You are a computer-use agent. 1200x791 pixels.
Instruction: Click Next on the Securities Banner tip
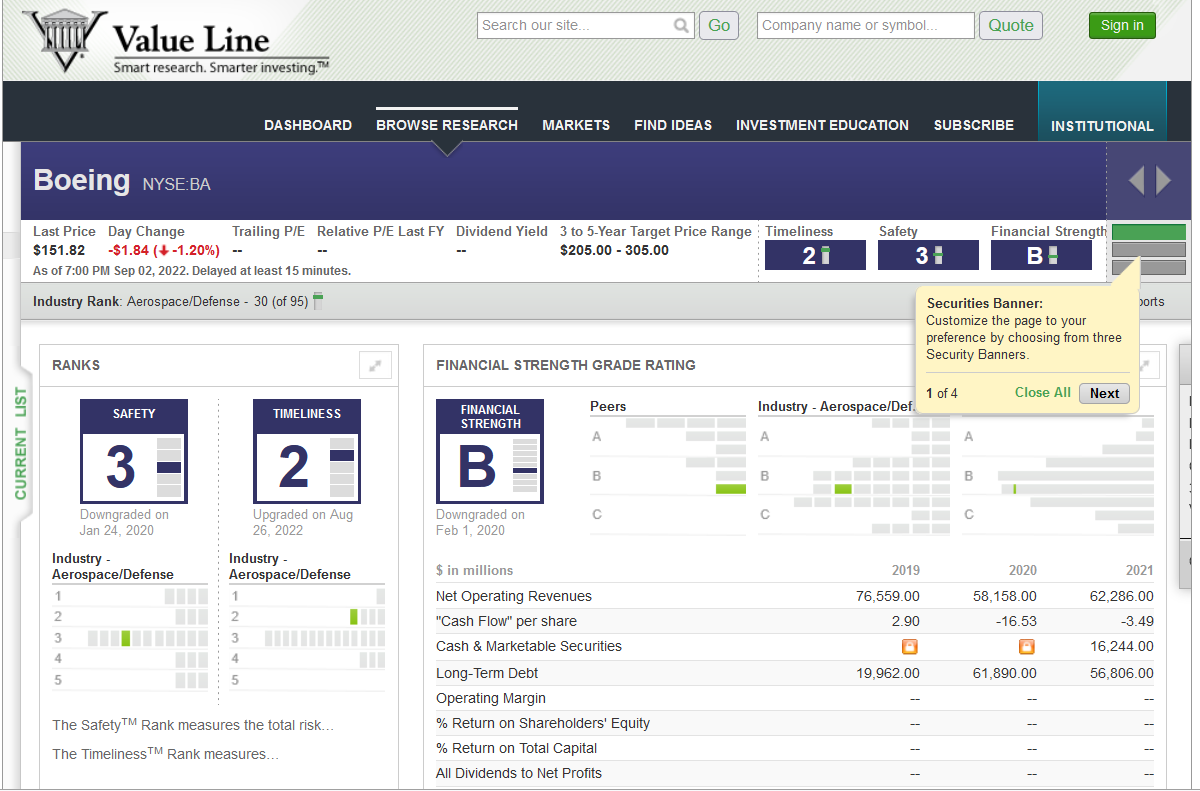coord(1104,393)
